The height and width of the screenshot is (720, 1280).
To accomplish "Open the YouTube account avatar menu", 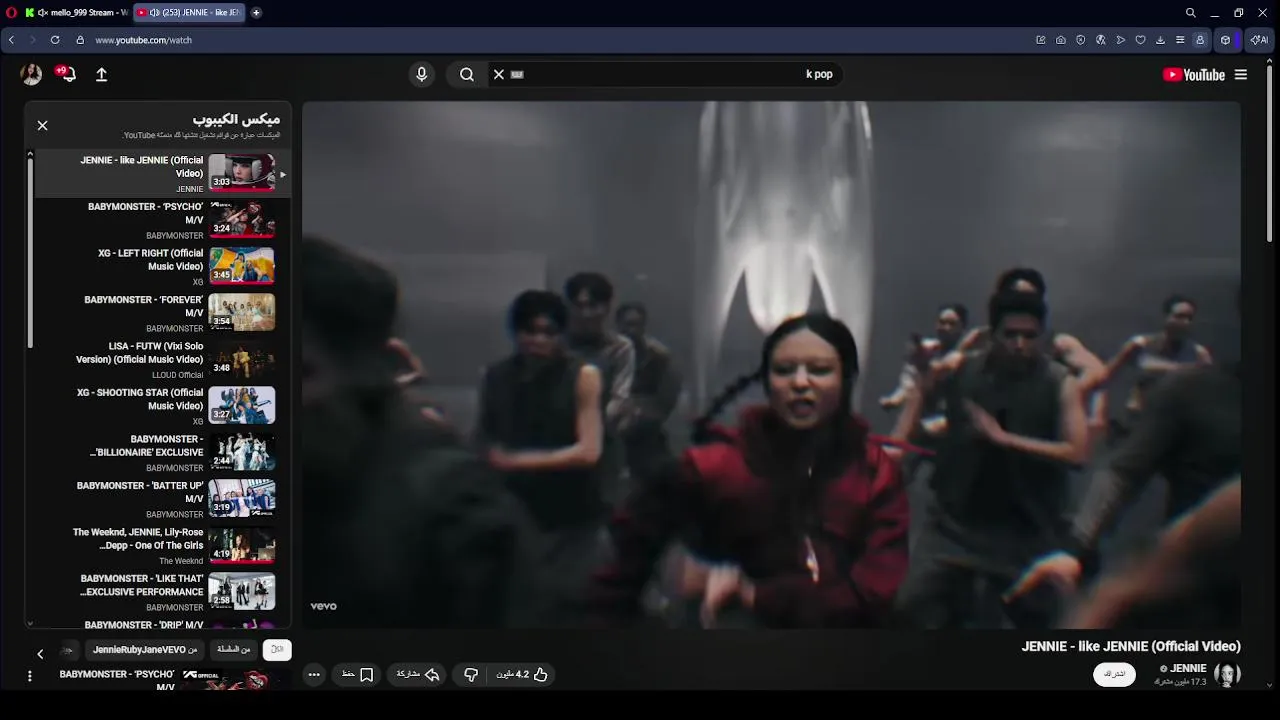I will tap(32, 74).
